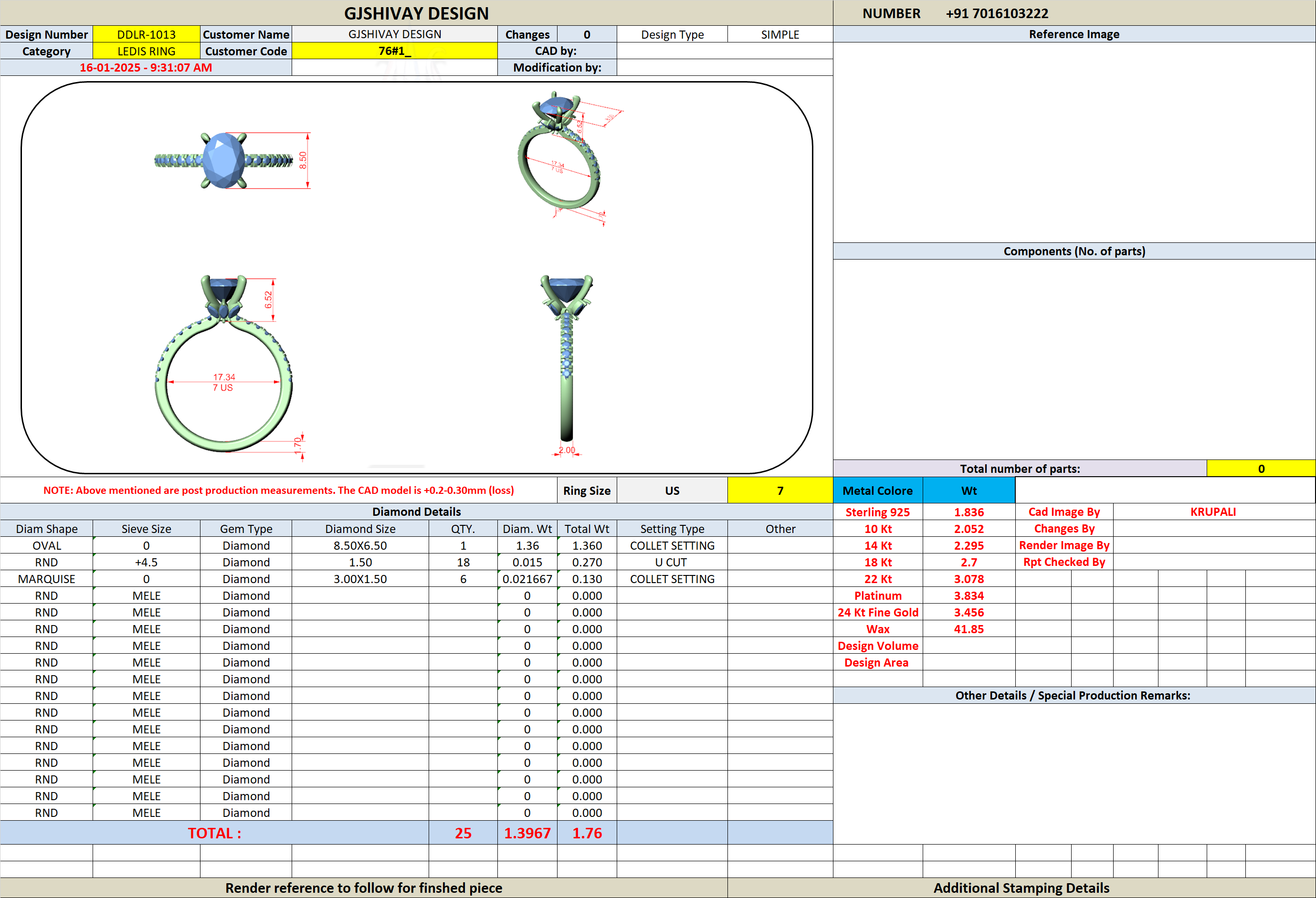The width and height of the screenshot is (1316, 898).
Task: Select the quantity cell 18
Action: 463,562
